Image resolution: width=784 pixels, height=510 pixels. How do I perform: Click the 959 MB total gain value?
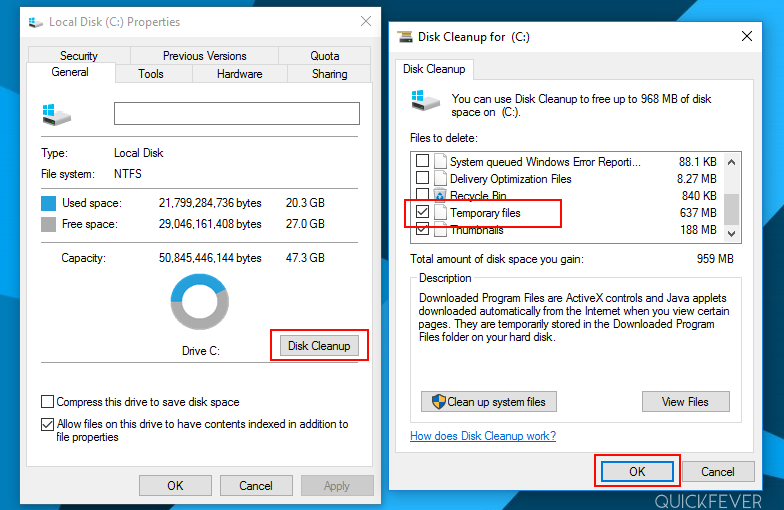pyautogui.click(x=715, y=258)
